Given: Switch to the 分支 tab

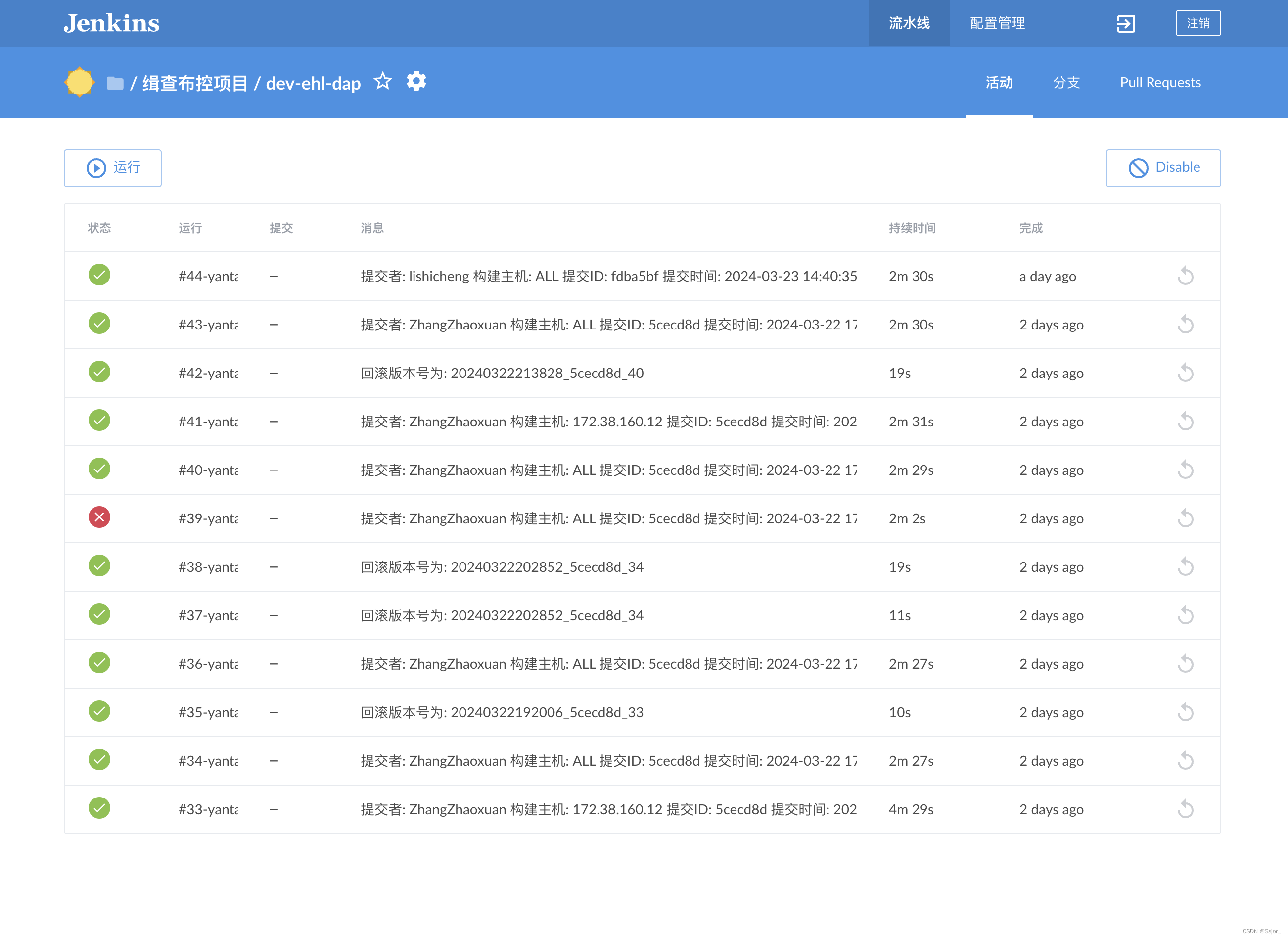Looking at the screenshot, I should [1066, 83].
